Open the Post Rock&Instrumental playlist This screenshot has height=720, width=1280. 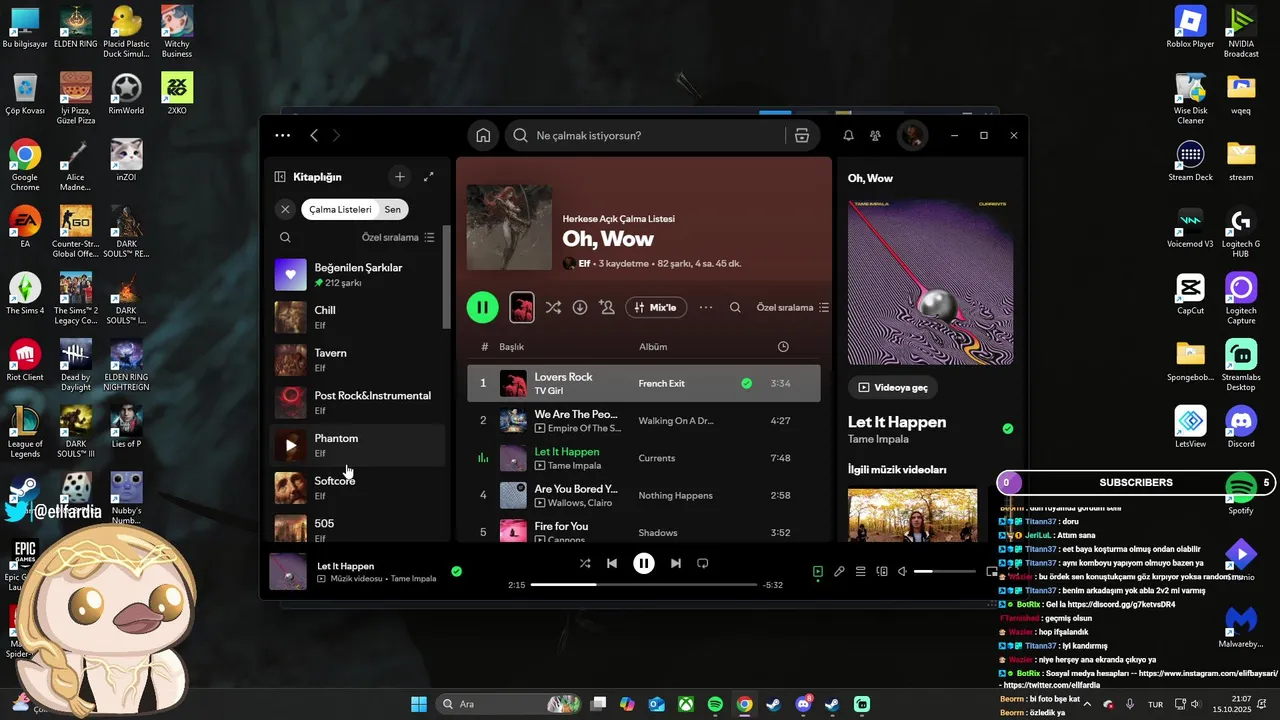tap(357, 403)
